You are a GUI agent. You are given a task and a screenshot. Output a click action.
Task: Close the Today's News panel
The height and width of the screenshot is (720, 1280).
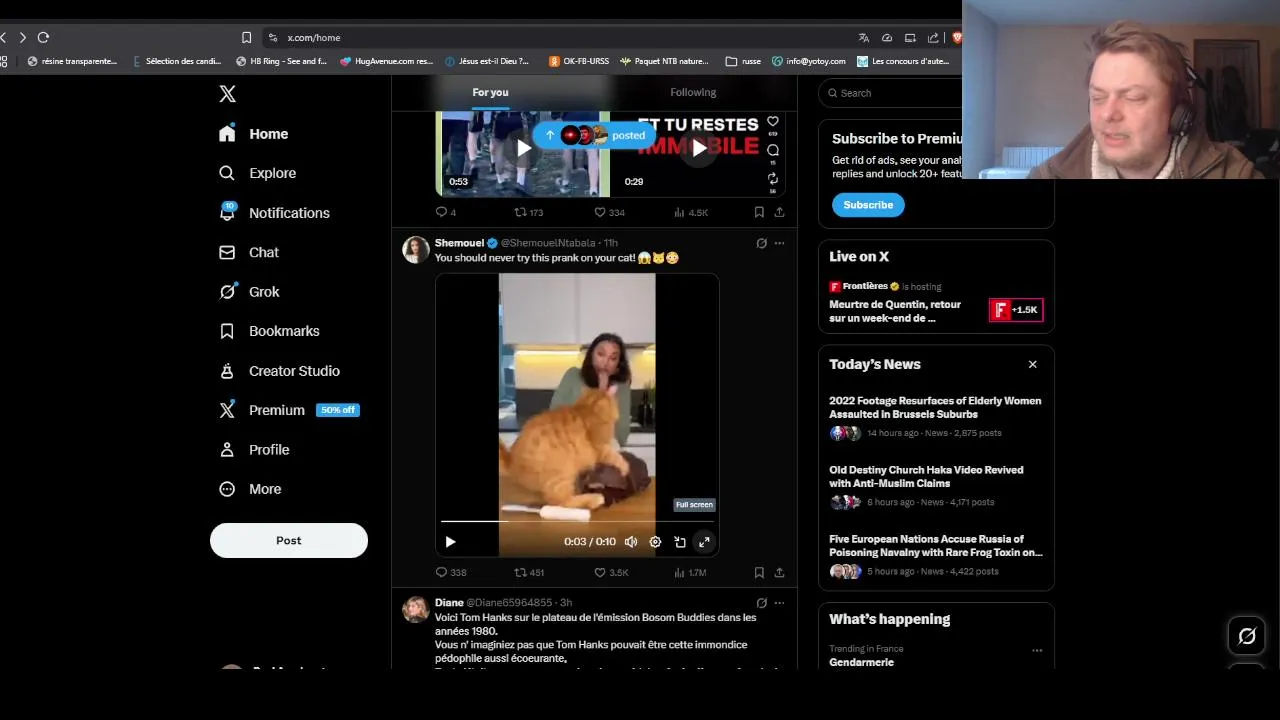[1033, 365]
